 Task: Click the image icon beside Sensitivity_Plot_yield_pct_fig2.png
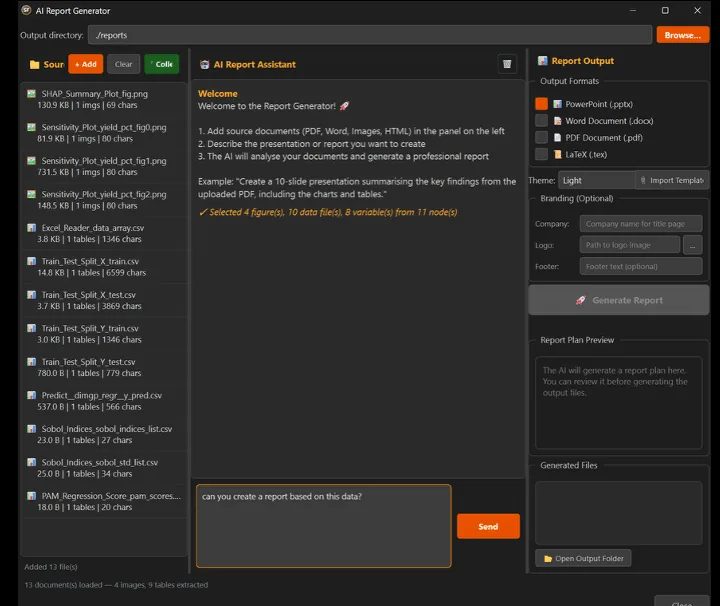[x=31, y=194]
